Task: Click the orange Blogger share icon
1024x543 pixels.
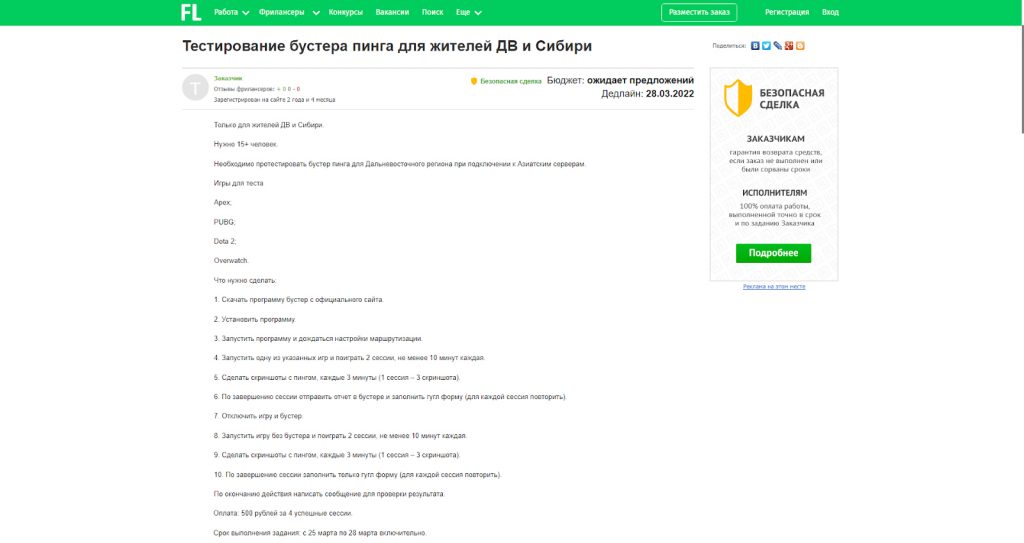Action: coord(800,46)
